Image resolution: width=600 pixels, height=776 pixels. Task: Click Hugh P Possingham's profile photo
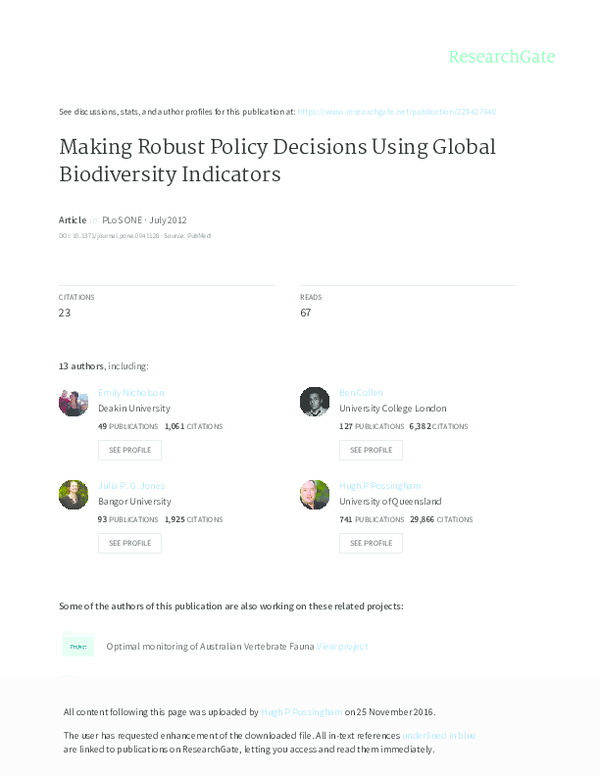pyautogui.click(x=314, y=495)
